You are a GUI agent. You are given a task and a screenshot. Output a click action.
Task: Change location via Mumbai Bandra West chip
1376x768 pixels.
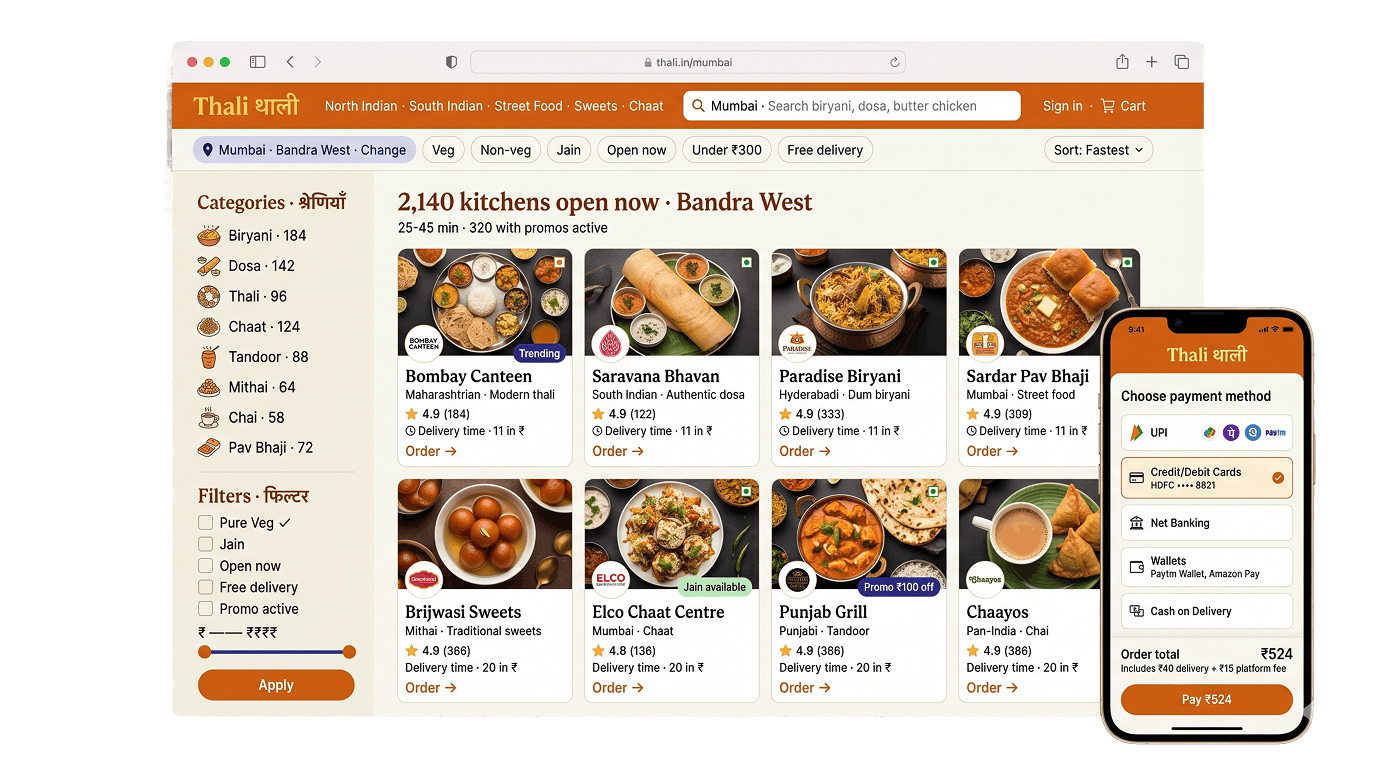point(304,150)
